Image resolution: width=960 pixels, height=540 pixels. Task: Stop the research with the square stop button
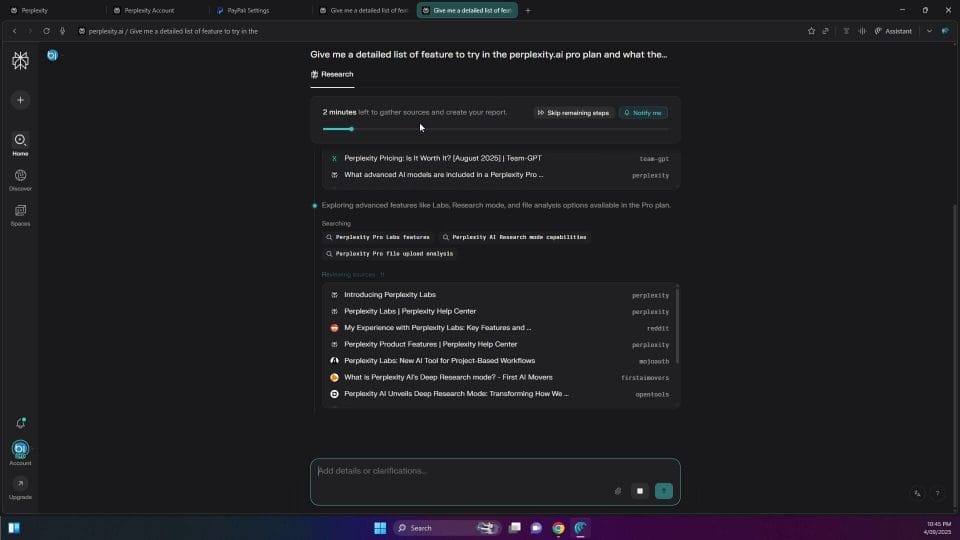pos(640,491)
